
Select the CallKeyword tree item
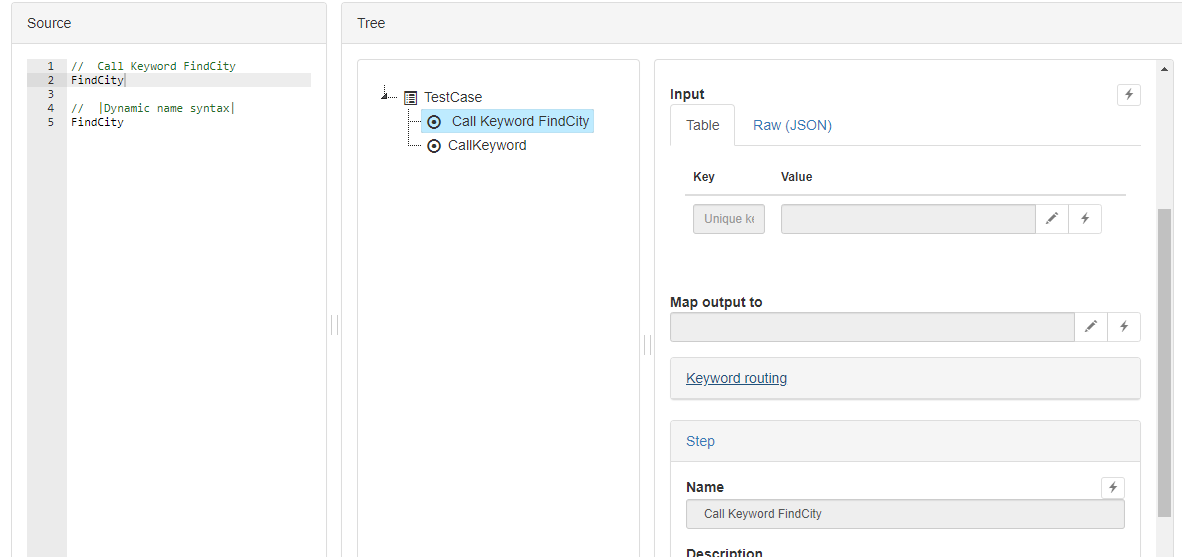point(487,145)
